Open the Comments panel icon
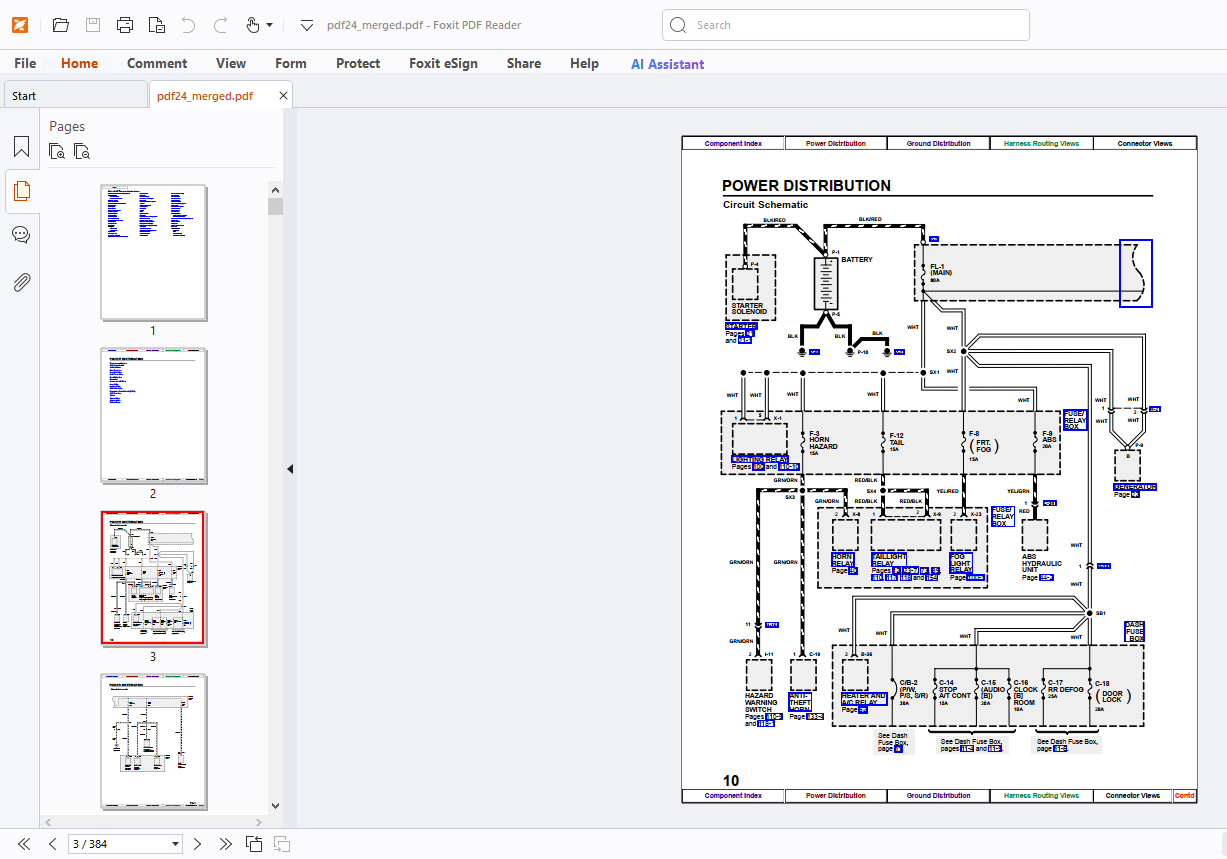This screenshot has height=859, width=1227. click(x=21, y=235)
